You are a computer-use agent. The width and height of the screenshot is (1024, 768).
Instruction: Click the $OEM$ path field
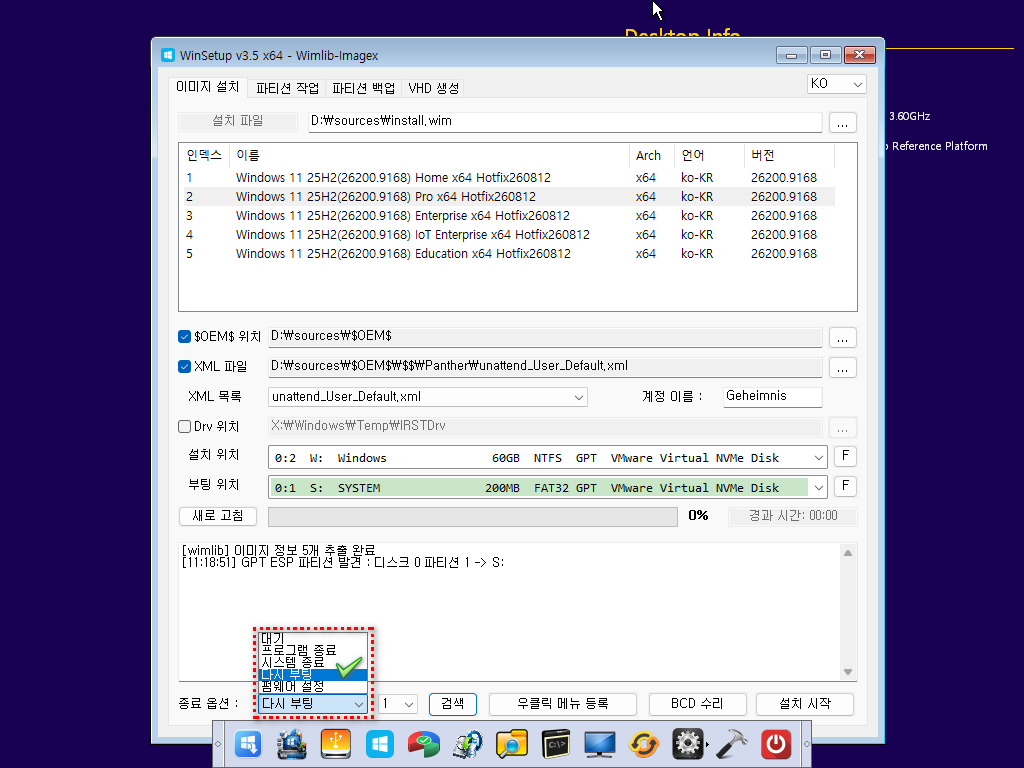[545, 336]
